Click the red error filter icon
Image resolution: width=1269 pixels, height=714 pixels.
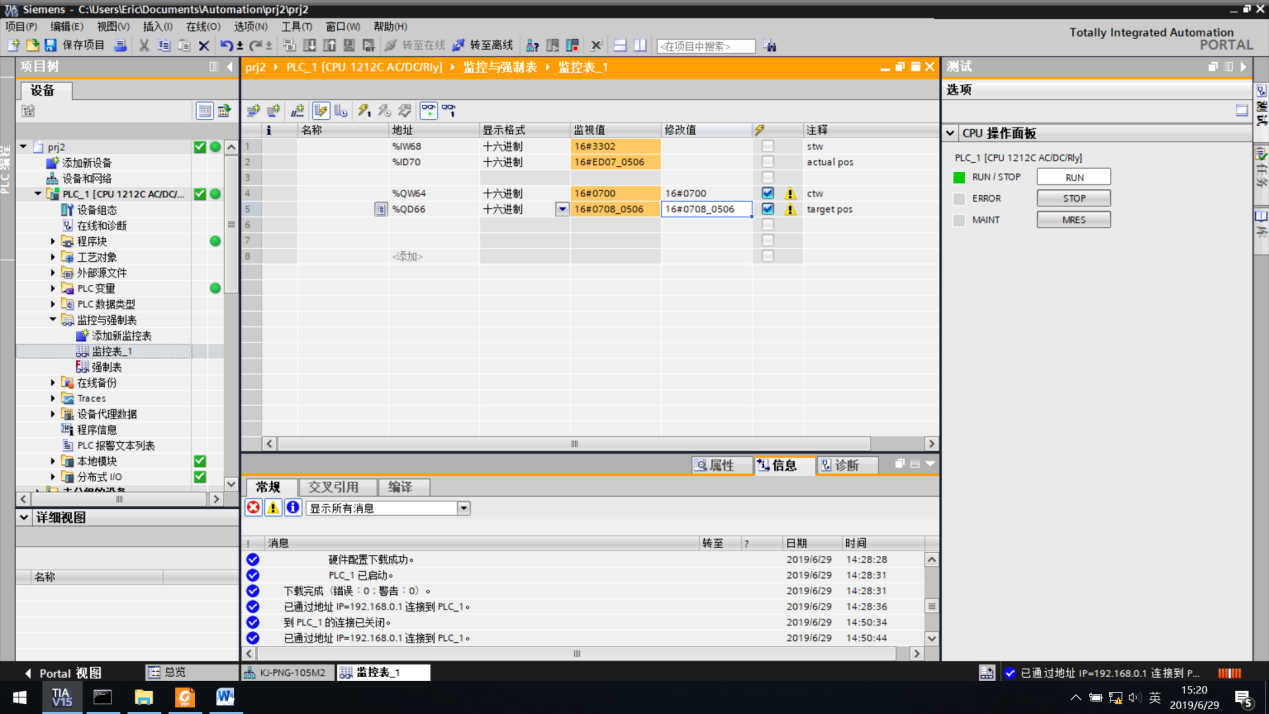tap(254, 508)
